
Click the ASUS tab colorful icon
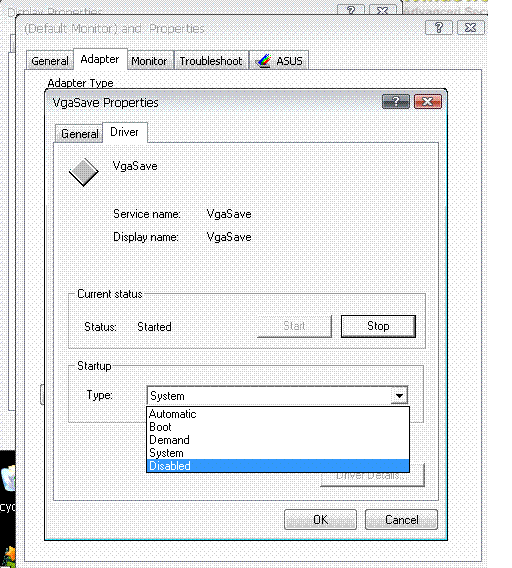pyautogui.click(x=263, y=60)
